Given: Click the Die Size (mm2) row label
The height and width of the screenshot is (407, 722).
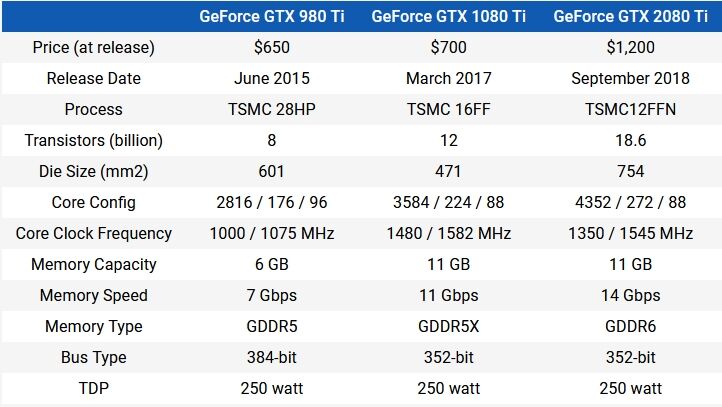Looking at the screenshot, I should [x=93, y=171].
